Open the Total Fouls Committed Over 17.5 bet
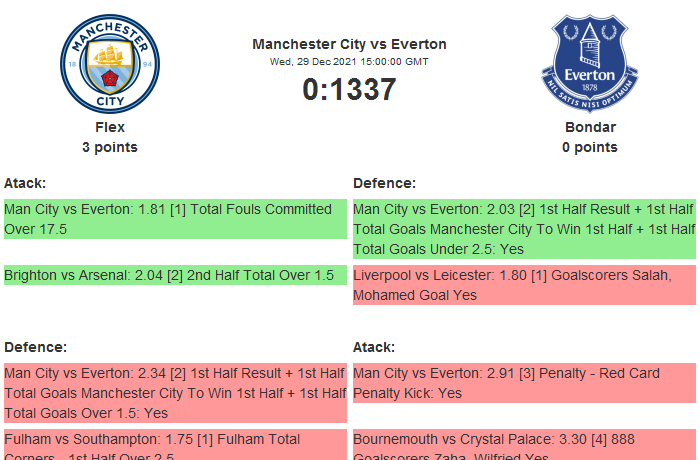This screenshot has height=460, width=700. coord(174,219)
